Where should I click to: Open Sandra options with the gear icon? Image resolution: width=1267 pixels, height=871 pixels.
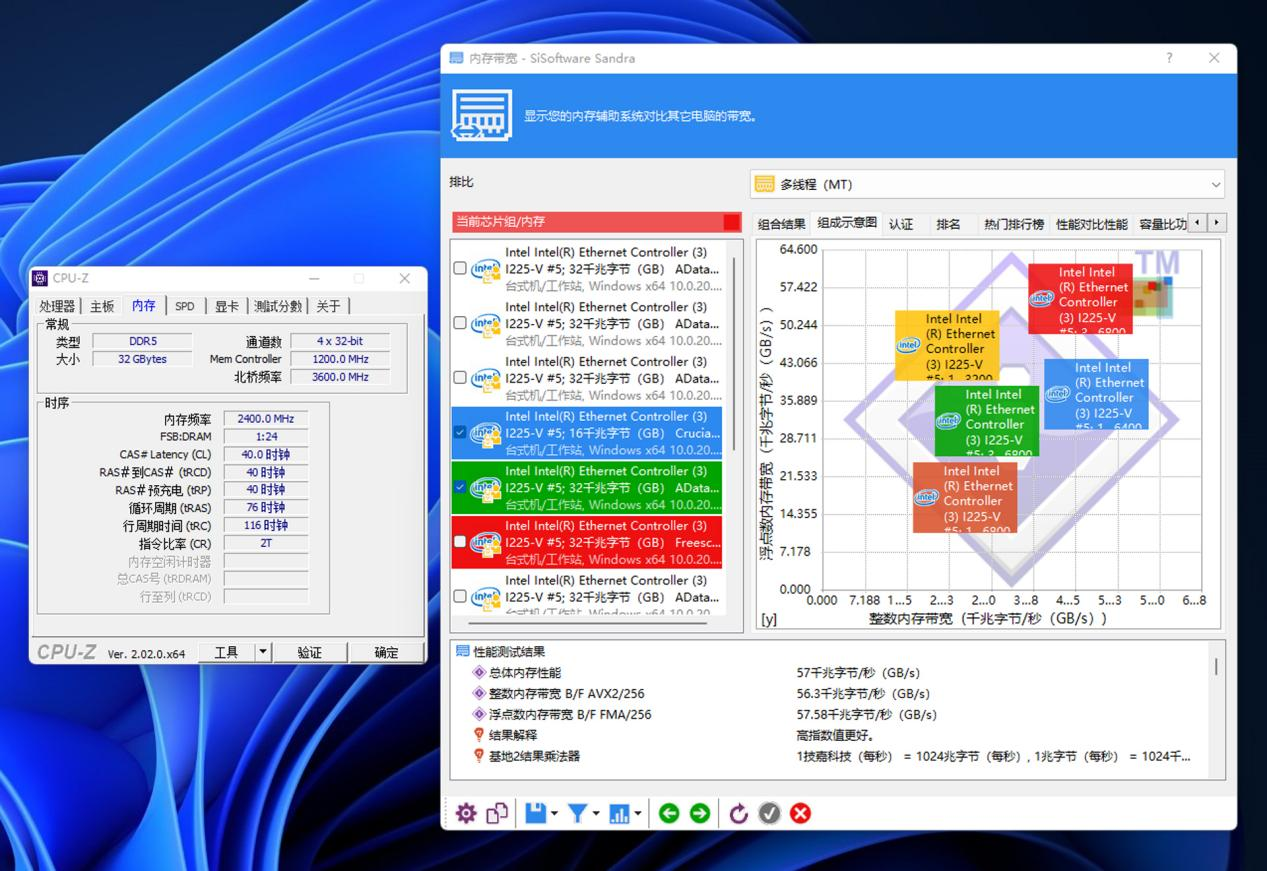pos(466,813)
